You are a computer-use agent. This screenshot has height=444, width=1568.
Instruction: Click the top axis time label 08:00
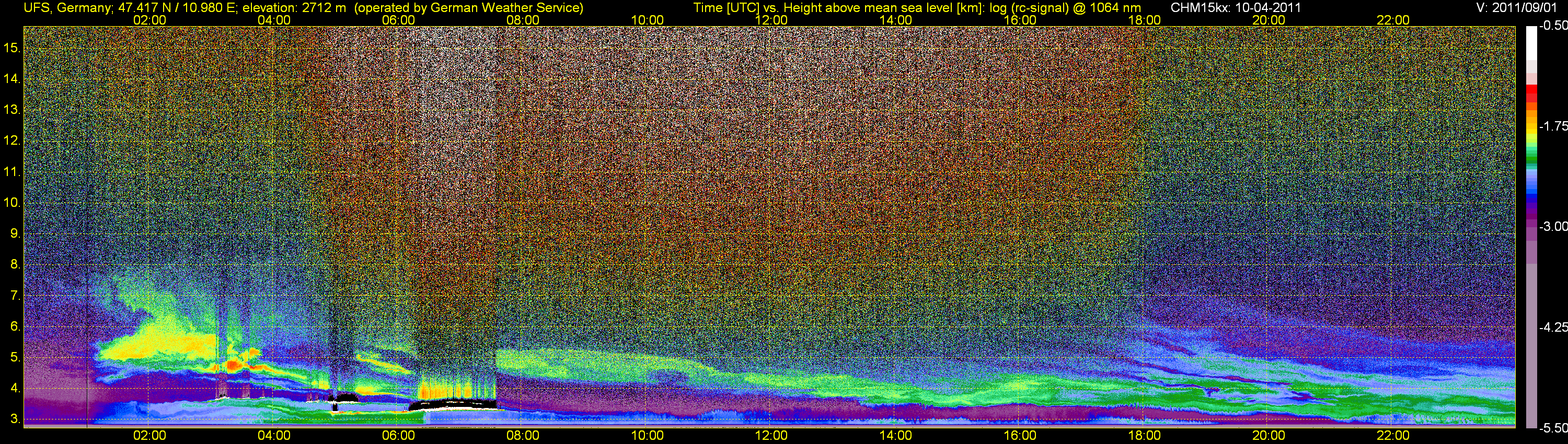(x=523, y=20)
